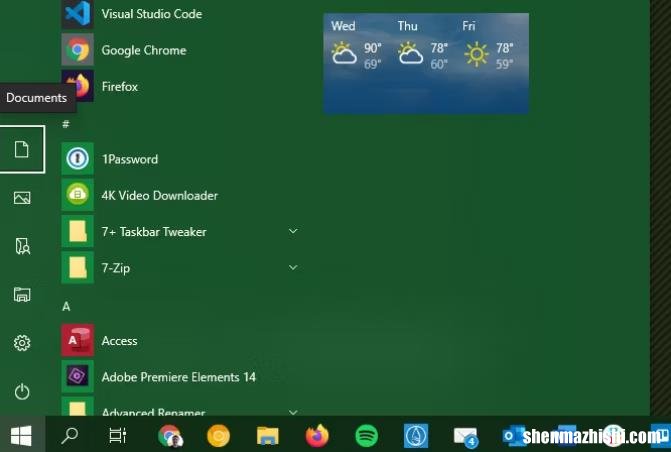Open Chrome from the taskbar
The height and width of the screenshot is (452, 671).
pyautogui.click(x=170, y=436)
